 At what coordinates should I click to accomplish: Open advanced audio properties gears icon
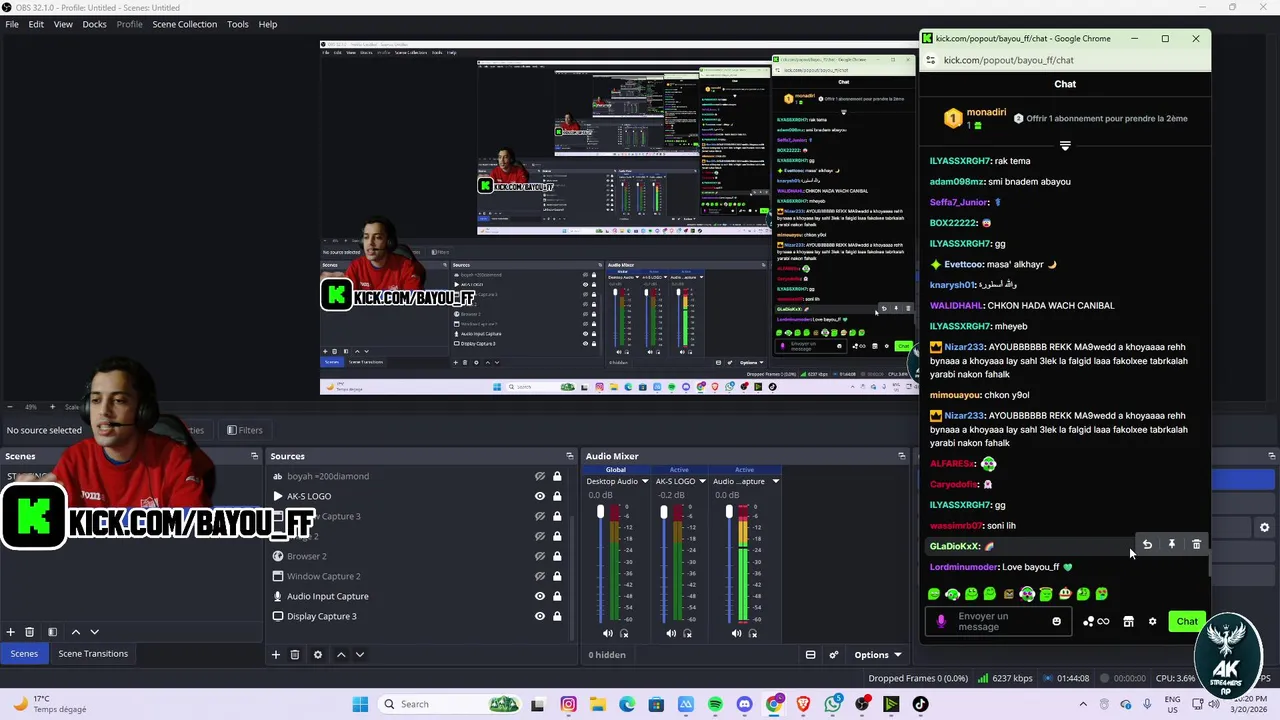point(834,655)
